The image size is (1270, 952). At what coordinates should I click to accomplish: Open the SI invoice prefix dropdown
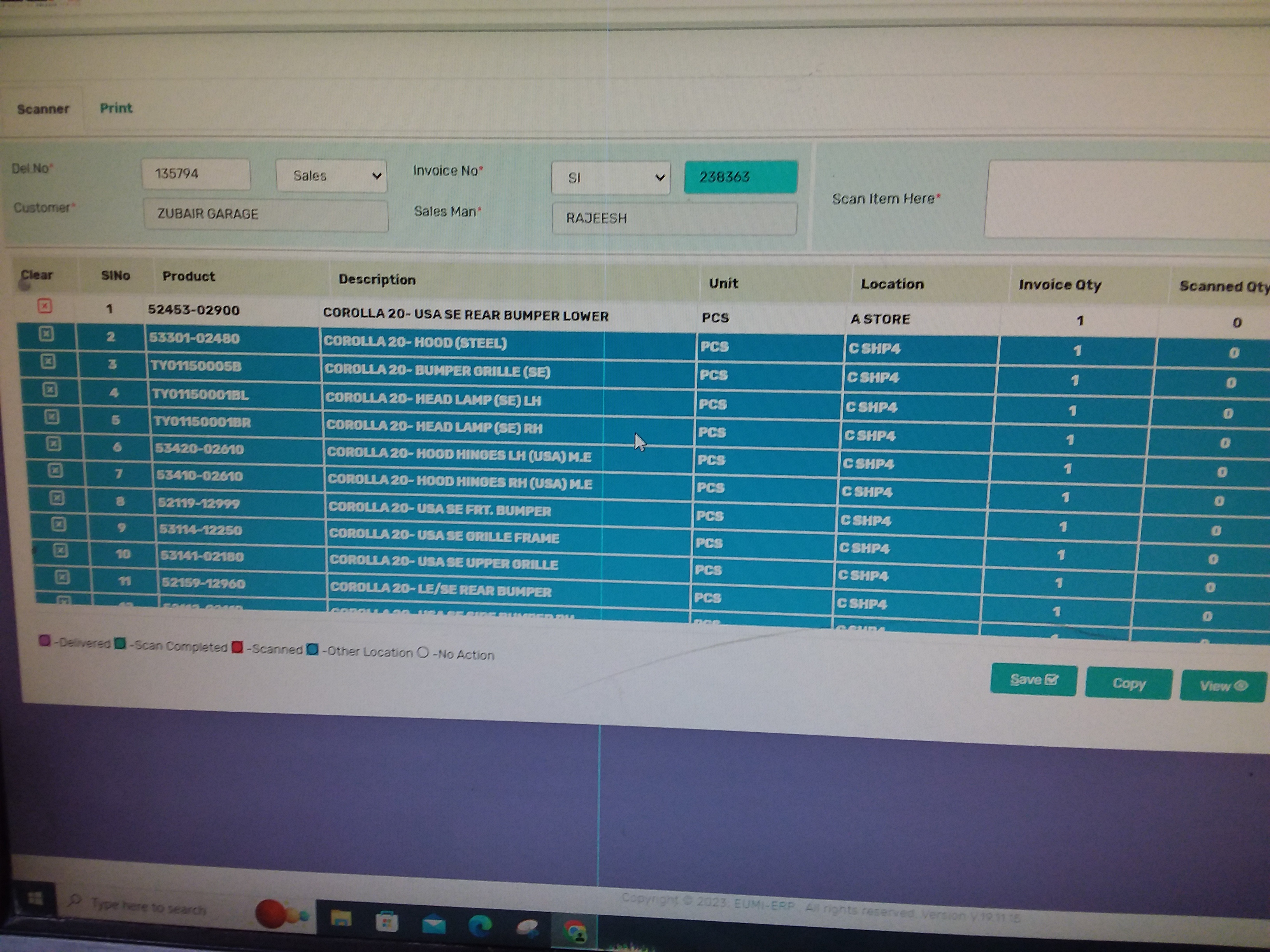tap(611, 178)
